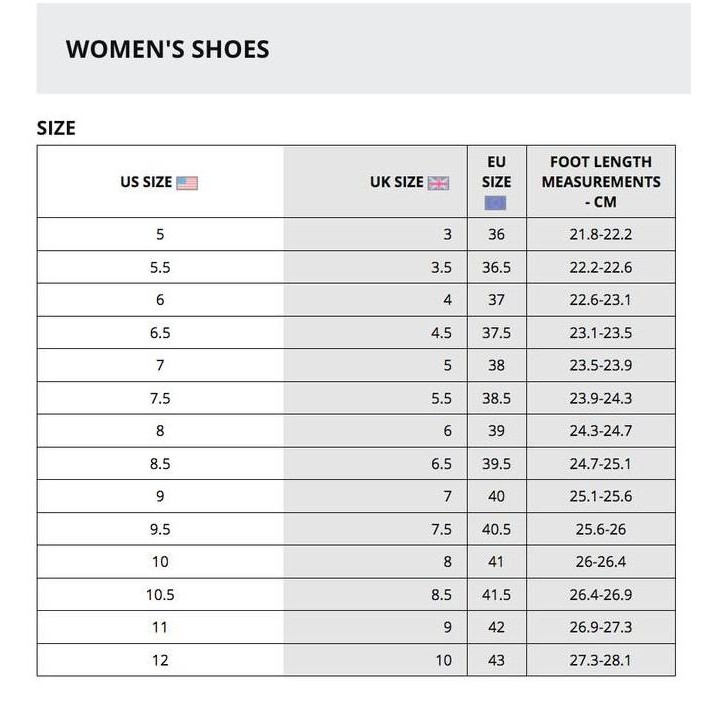Click the EU flag icon
The width and height of the screenshot is (710, 710).
(x=496, y=203)
